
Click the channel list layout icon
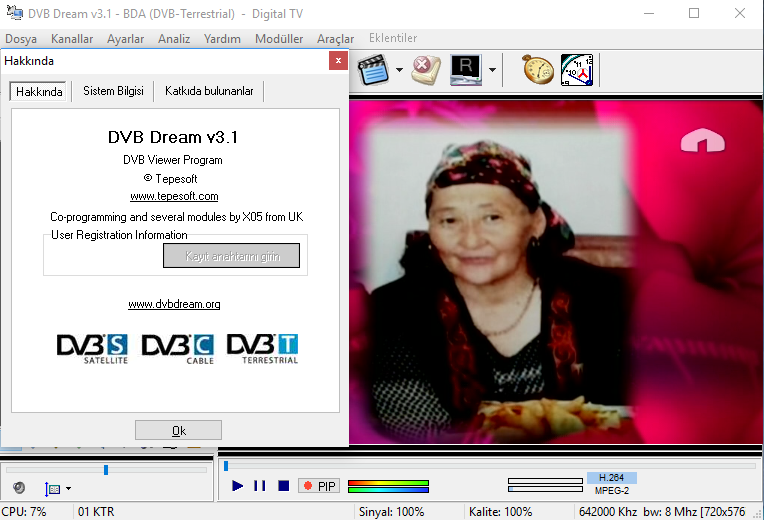[x=53, y=488]
